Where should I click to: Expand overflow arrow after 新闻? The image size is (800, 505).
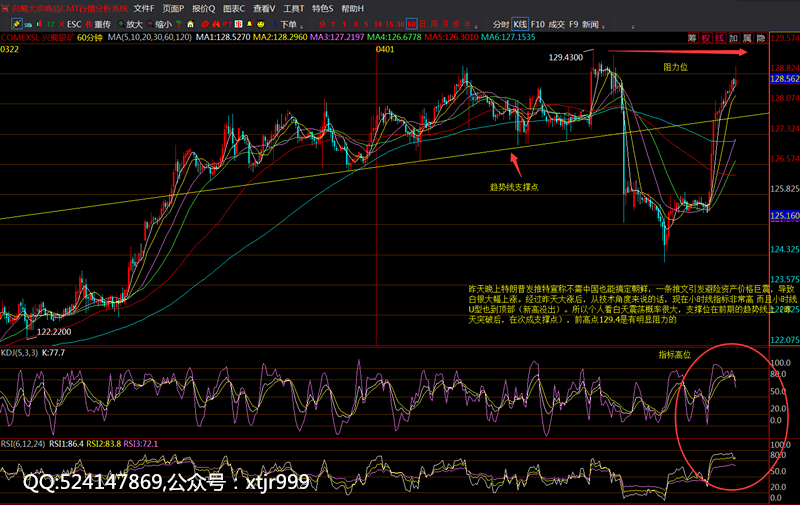[604, 27]
